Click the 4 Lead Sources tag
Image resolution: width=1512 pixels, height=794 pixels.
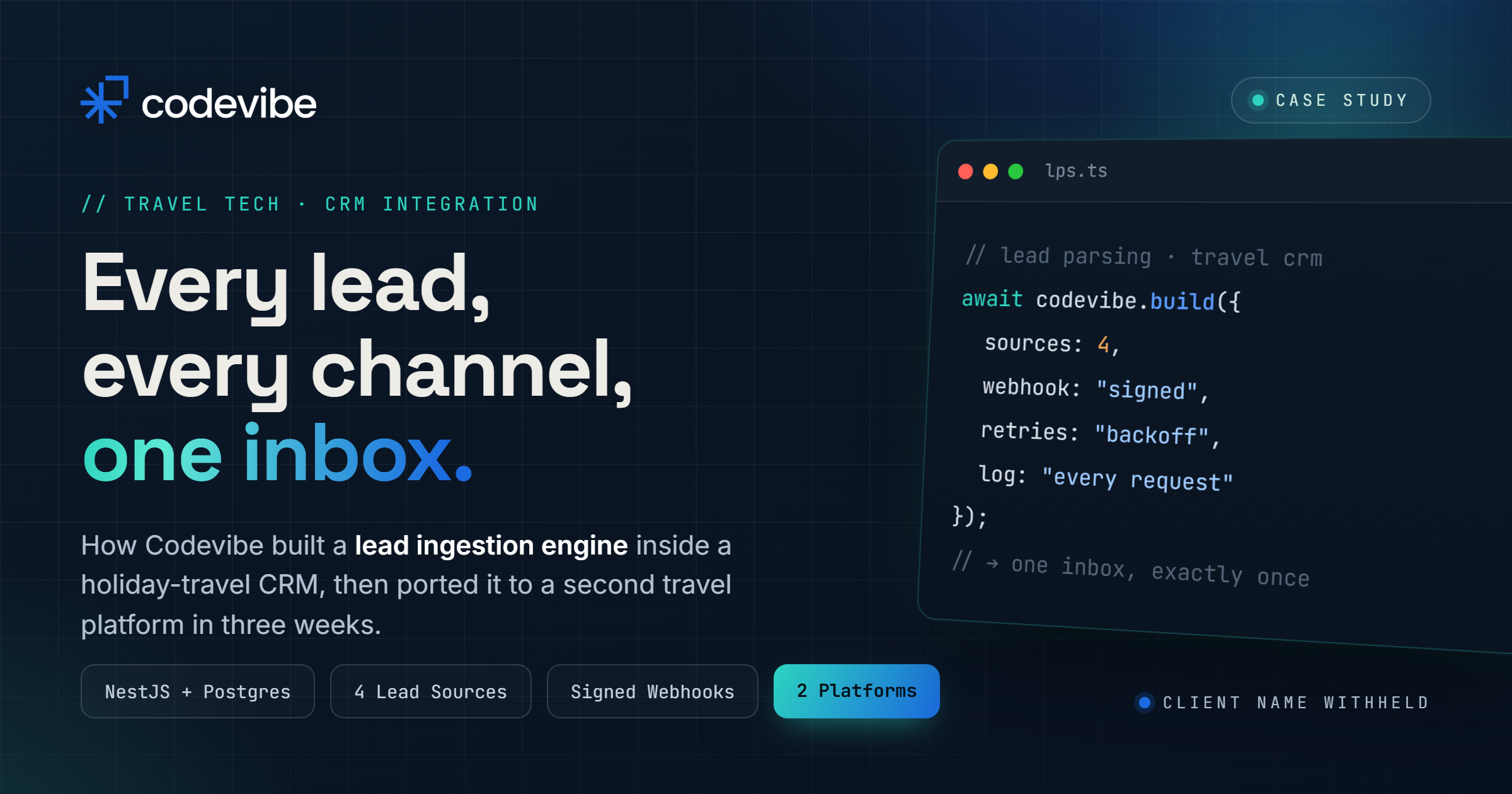(x=431, y=691)
